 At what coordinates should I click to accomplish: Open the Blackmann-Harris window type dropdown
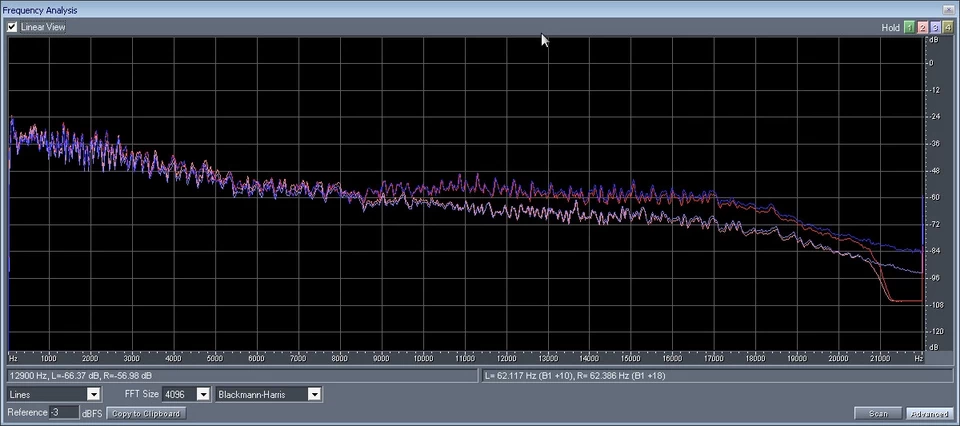tap(314, 395)
